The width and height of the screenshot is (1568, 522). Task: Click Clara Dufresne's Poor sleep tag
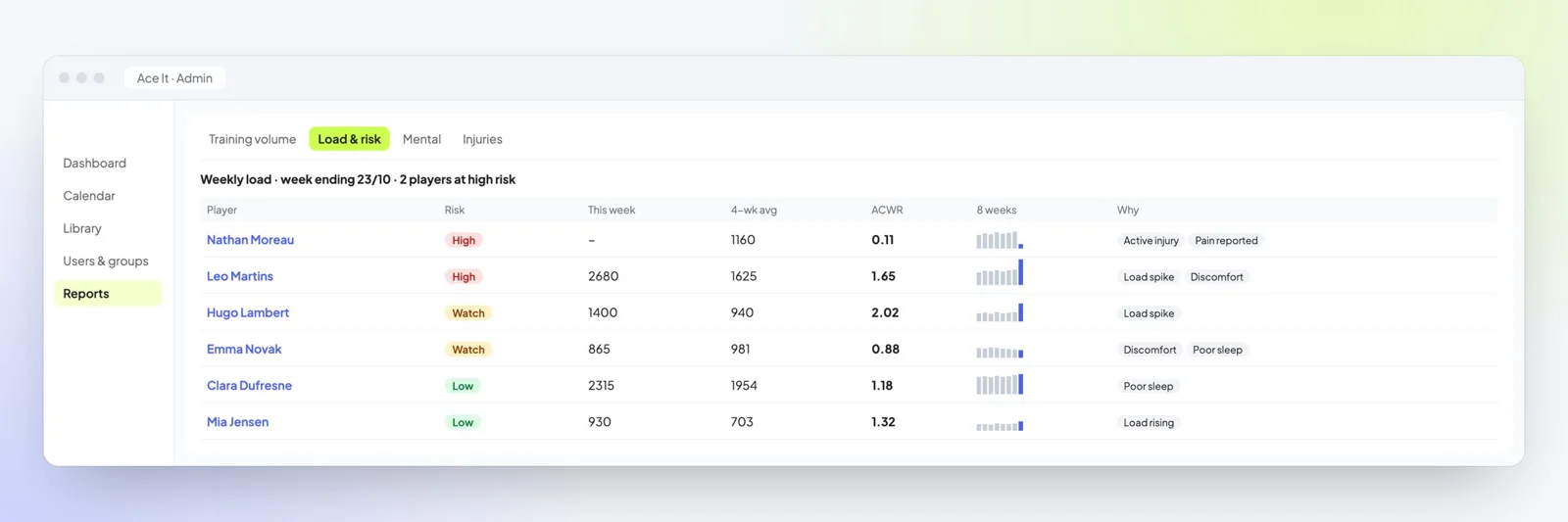click(x=1148, y=386)
